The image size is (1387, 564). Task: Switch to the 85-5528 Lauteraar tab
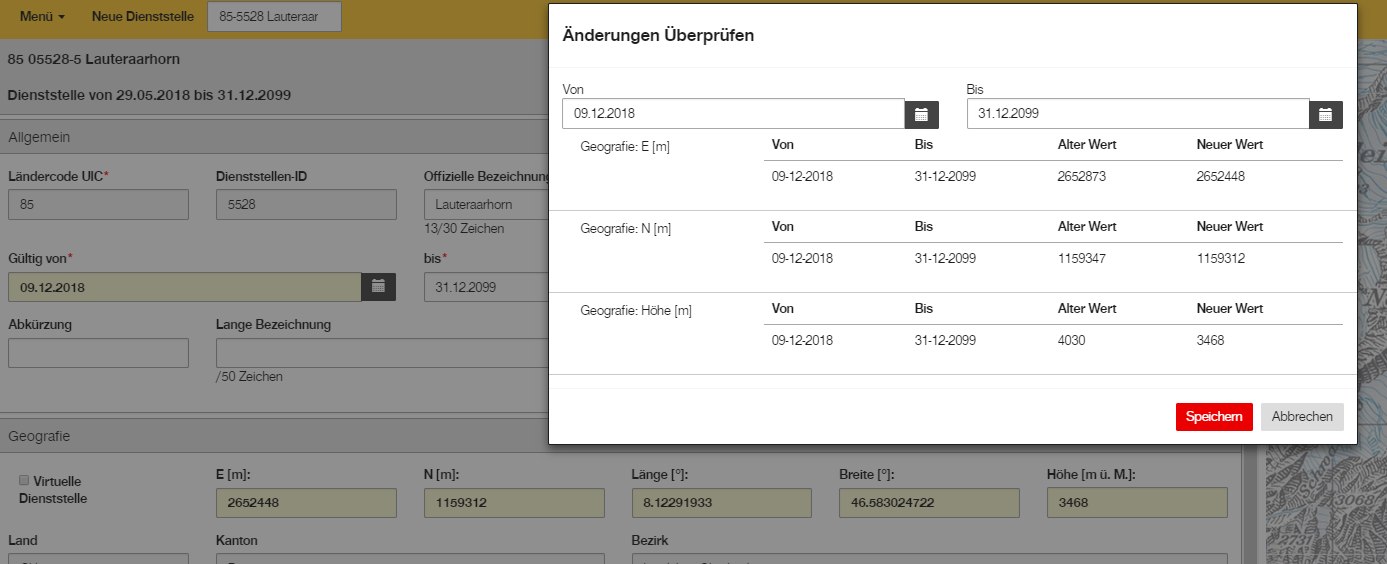click(x=274, y=17)
